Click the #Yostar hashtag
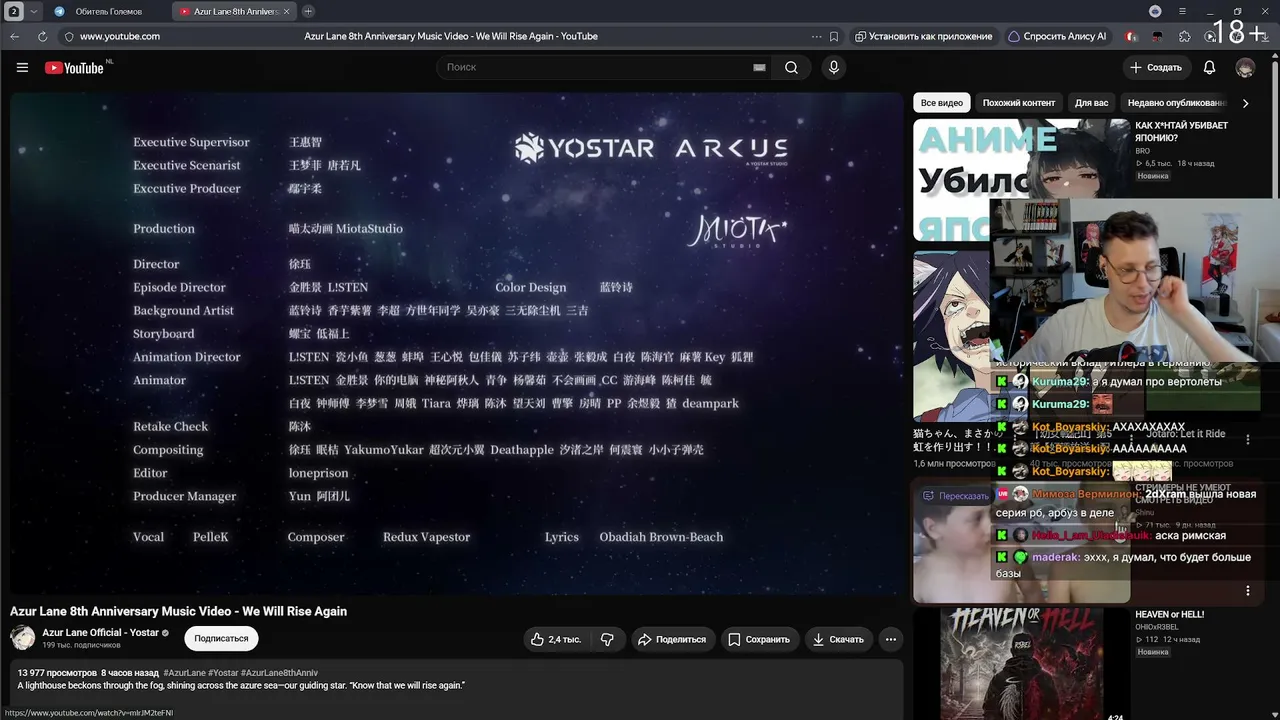This screenshot has height=720, width=1280. pos(223,673)
